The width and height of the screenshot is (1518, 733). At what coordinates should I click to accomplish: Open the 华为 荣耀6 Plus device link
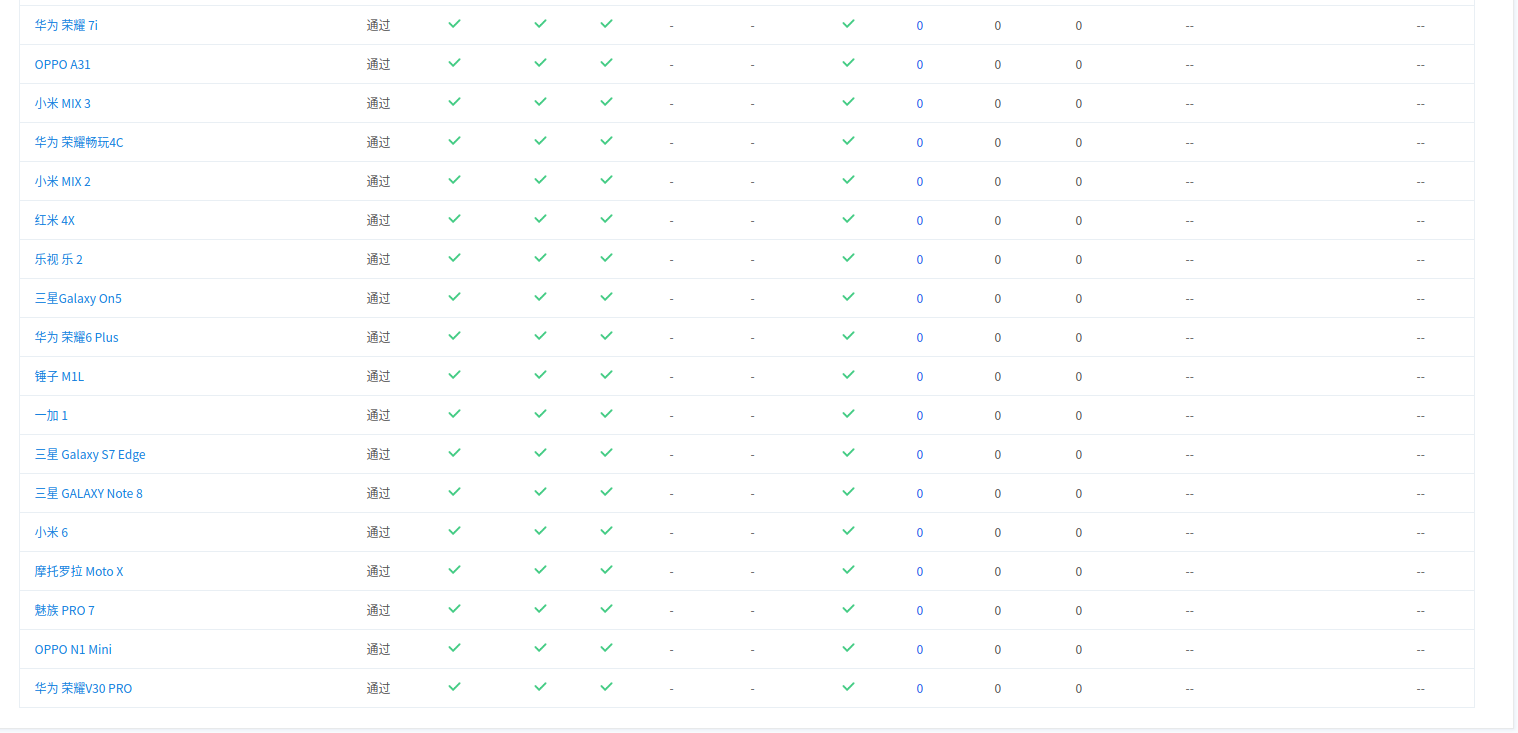[77, 337]
